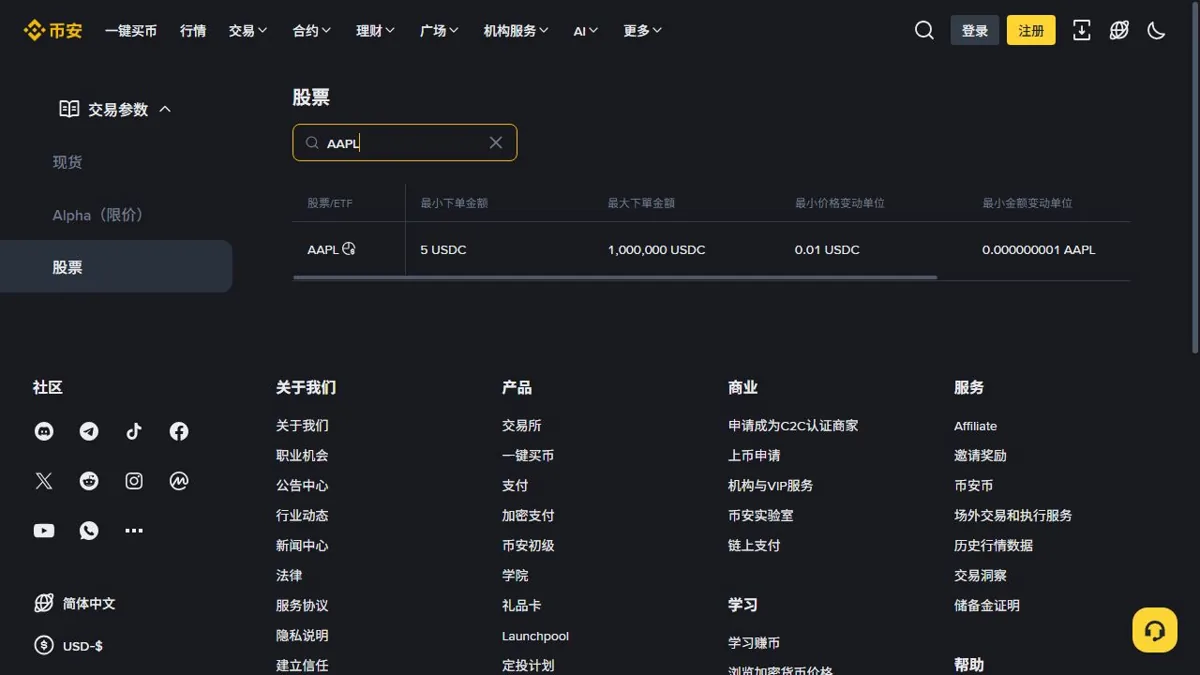Expand the 广场 menu dropdown

point(439,31)
